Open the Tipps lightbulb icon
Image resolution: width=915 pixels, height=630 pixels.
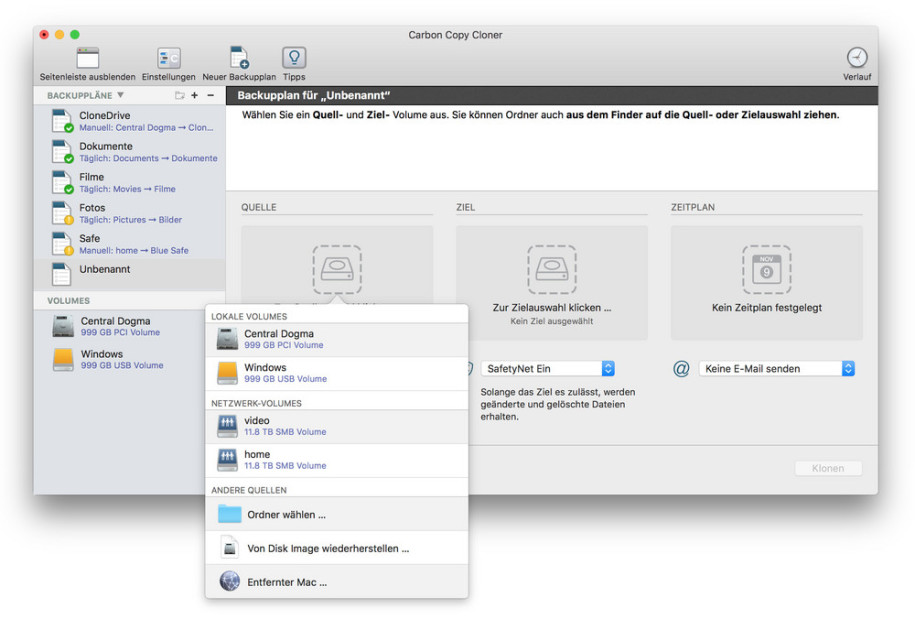click(294, 58)
